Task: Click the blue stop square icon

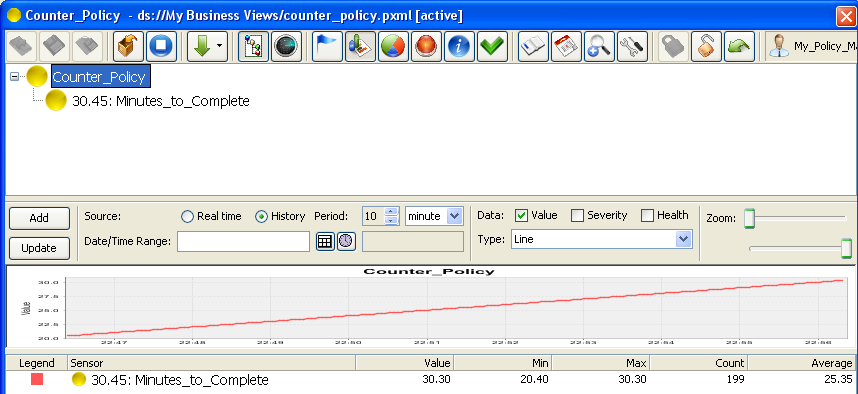Action: 161,47
